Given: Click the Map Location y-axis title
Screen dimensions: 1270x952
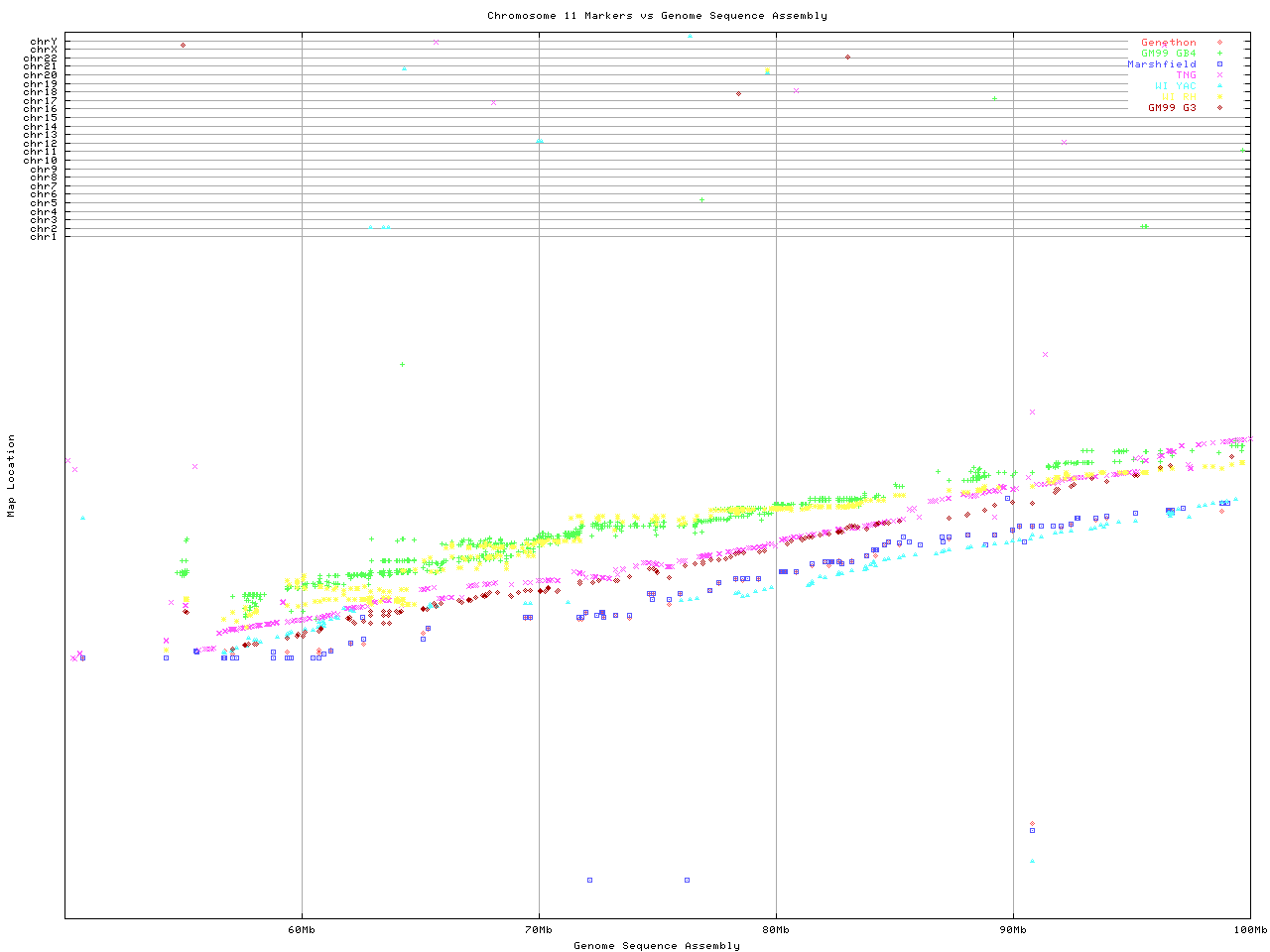Looking at the screenshot, I should tap(12, 476).
